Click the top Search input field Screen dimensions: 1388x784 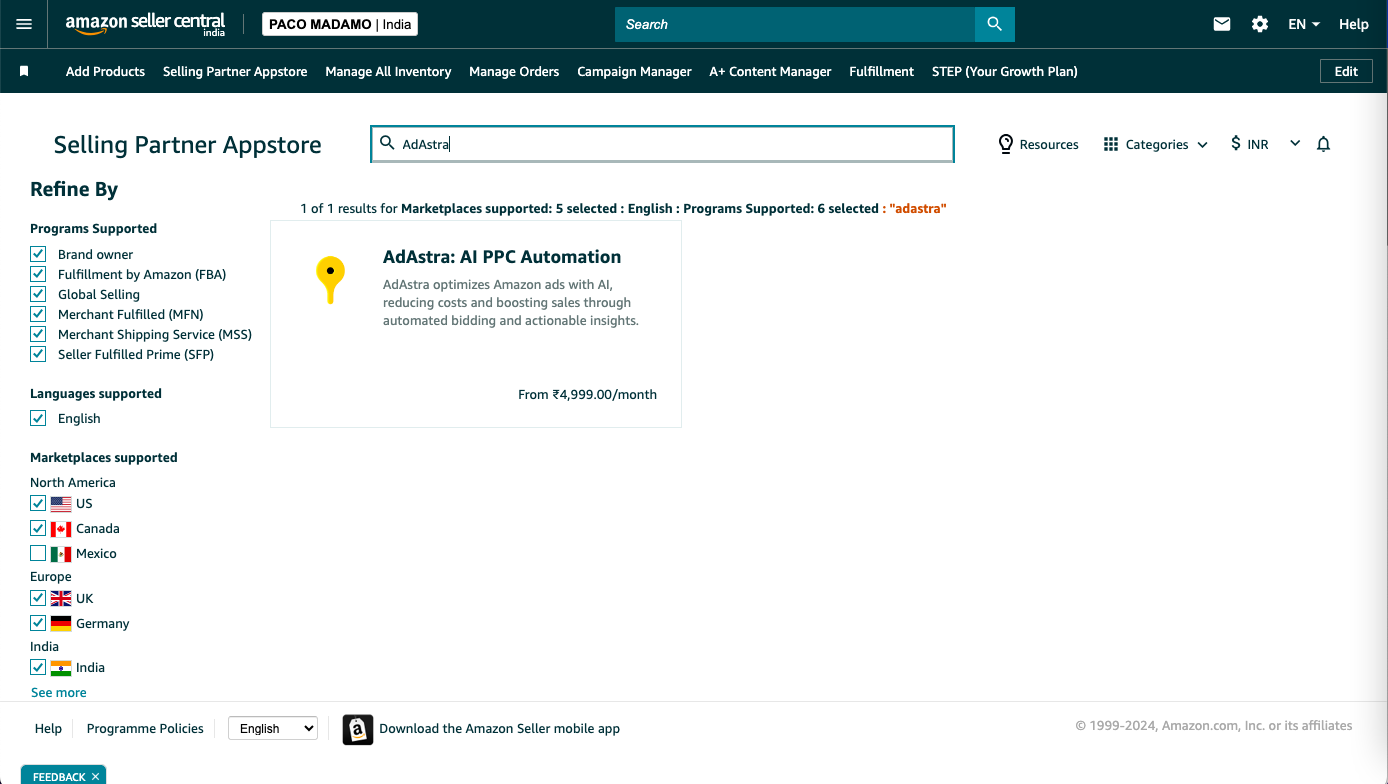coord(795,24)
